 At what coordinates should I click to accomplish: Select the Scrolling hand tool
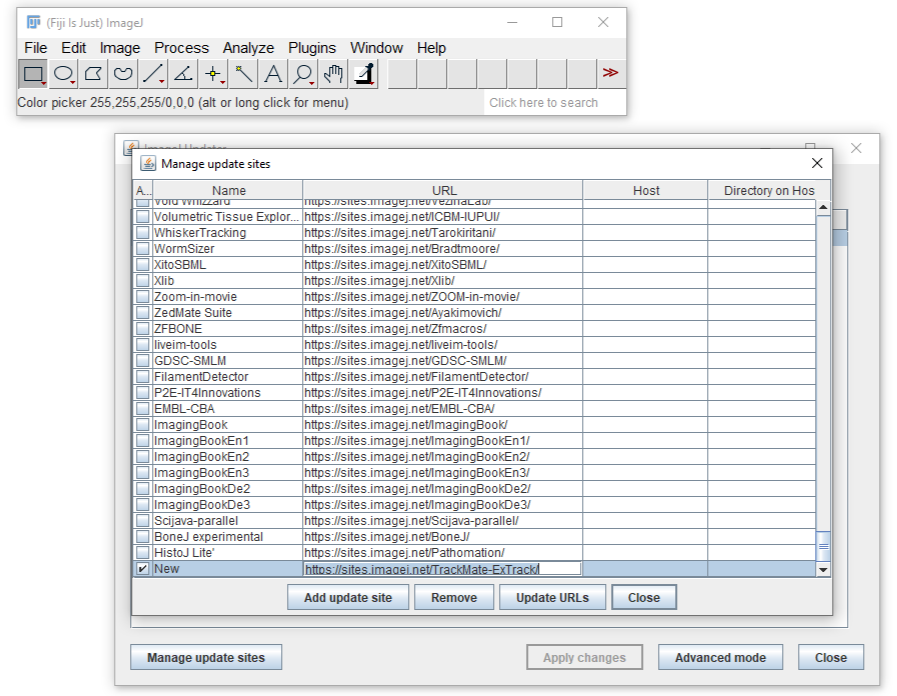[x=333, y=74]
